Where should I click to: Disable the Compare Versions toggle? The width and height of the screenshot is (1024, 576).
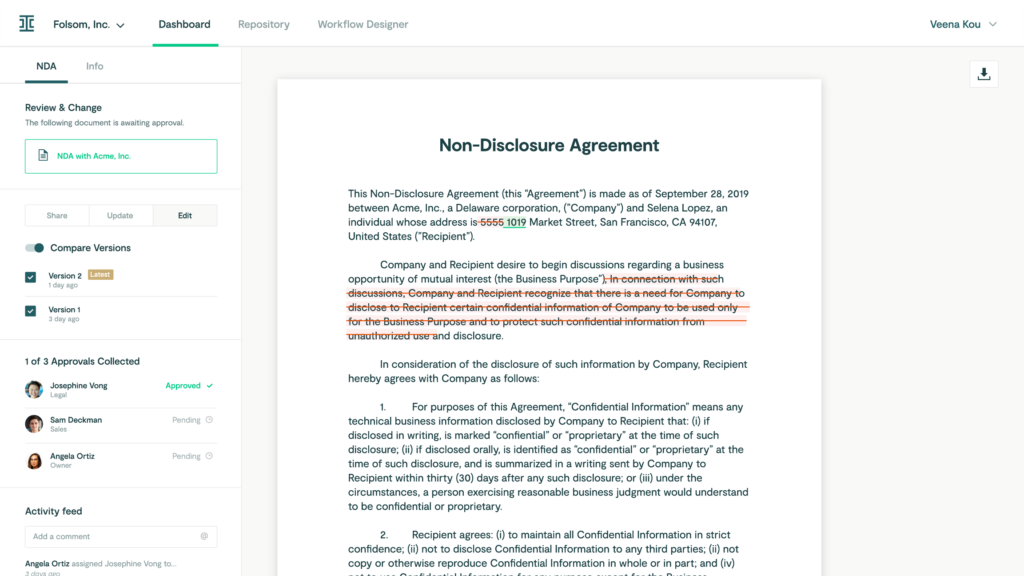coord(34,247)
